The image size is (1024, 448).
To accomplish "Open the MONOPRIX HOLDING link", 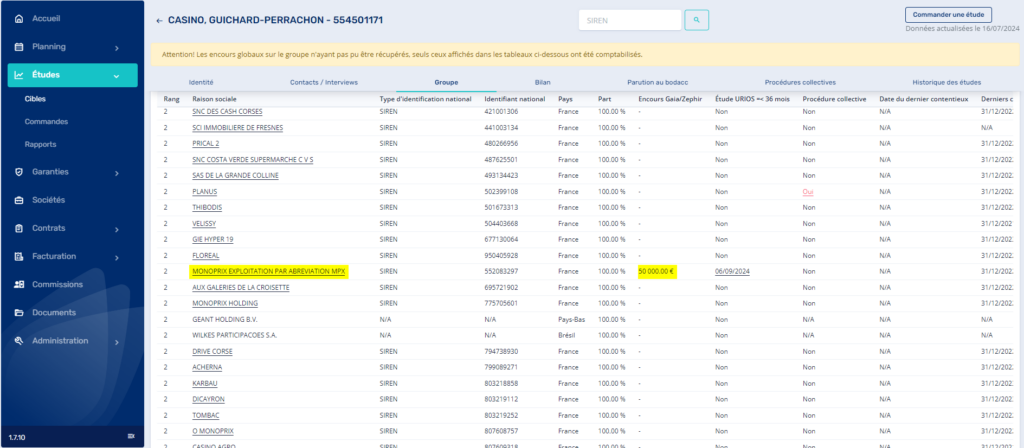I will tap(225, 304).
